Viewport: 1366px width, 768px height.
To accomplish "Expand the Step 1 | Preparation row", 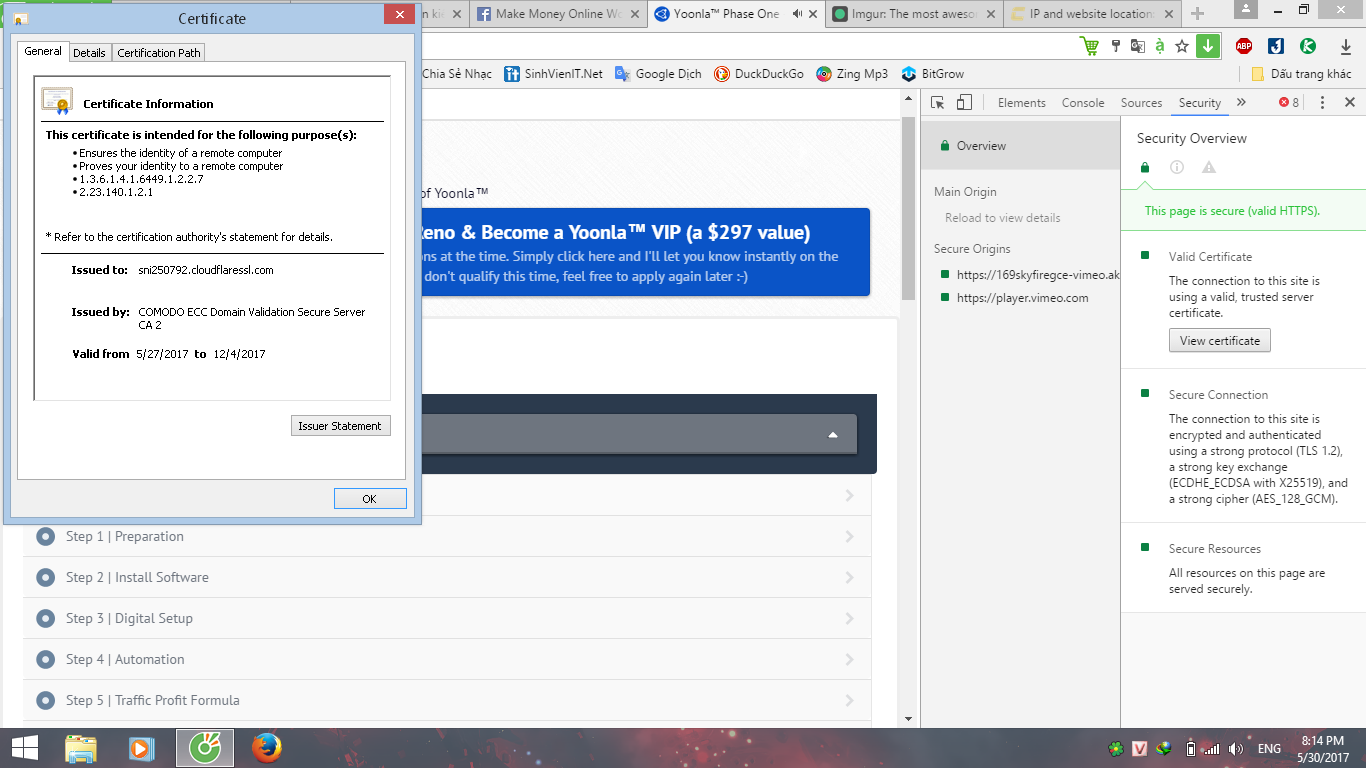I will [x=447, y=536].
